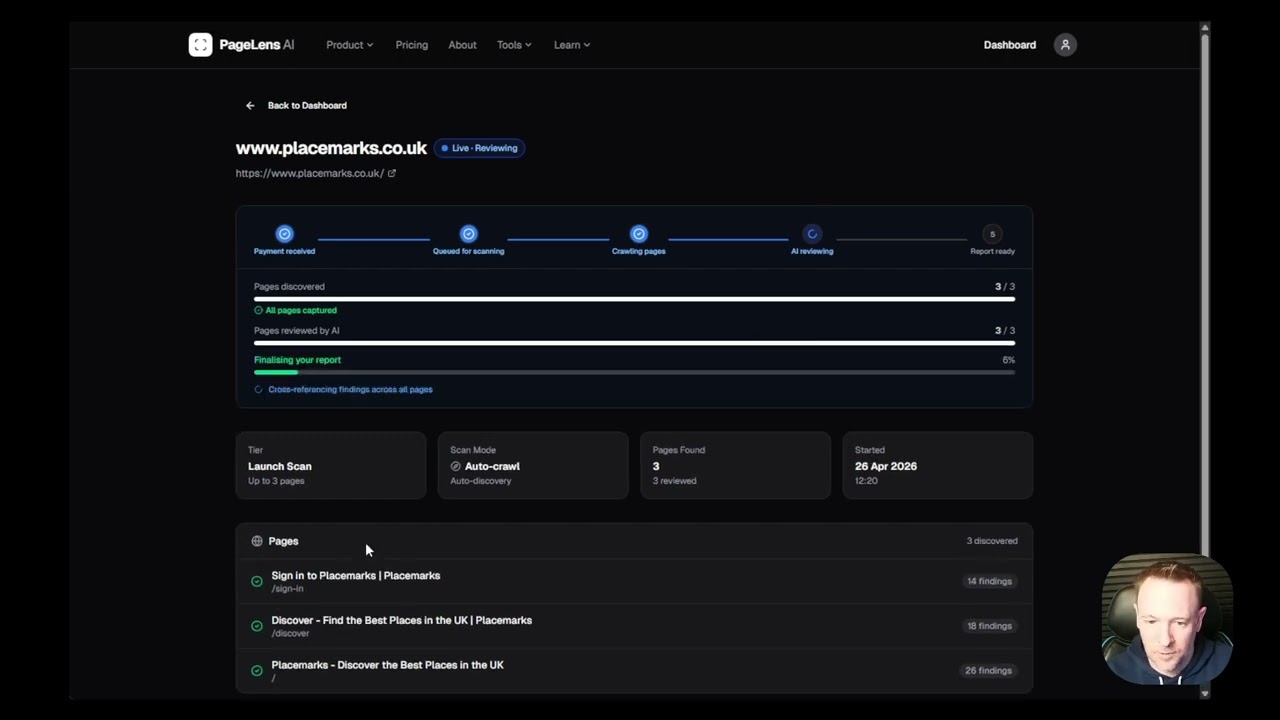Open the About page
This screenshot has width=1280, height=720.
pos(462,45)
